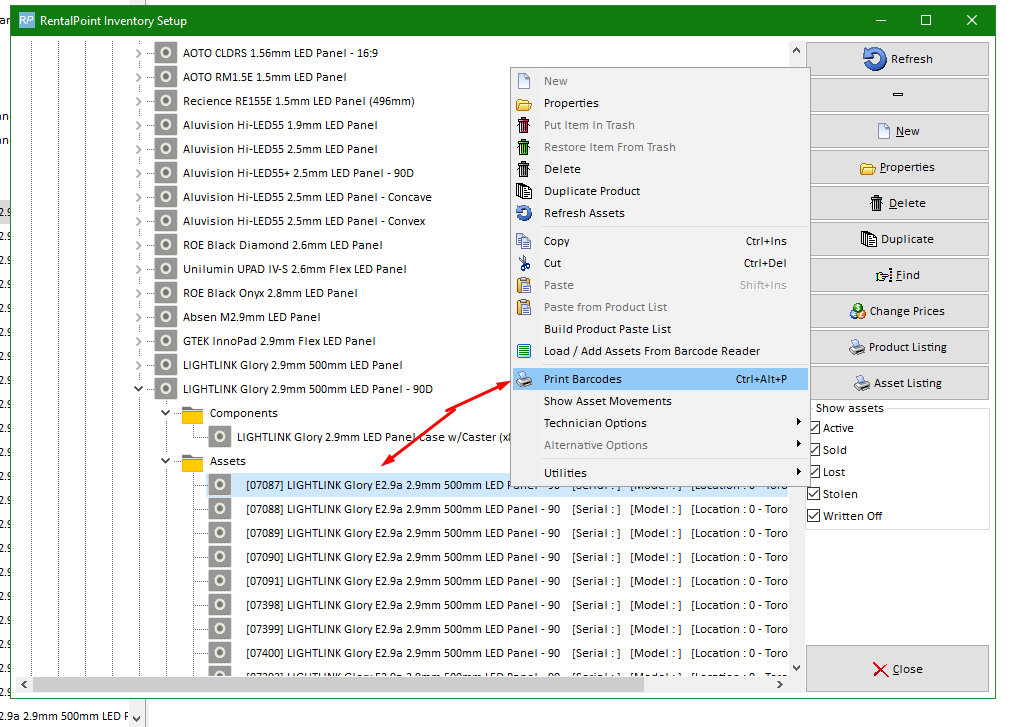
Task: Click the product icon beside ROE Black Diamond
Action: [x=166, y=245]
